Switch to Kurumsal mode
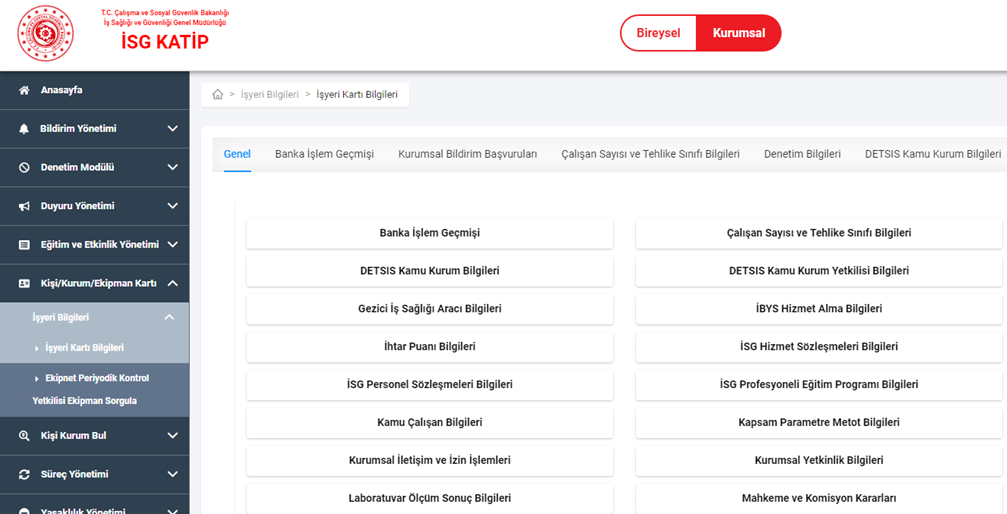The image size is (1007, 514). (x=739, y=33)
